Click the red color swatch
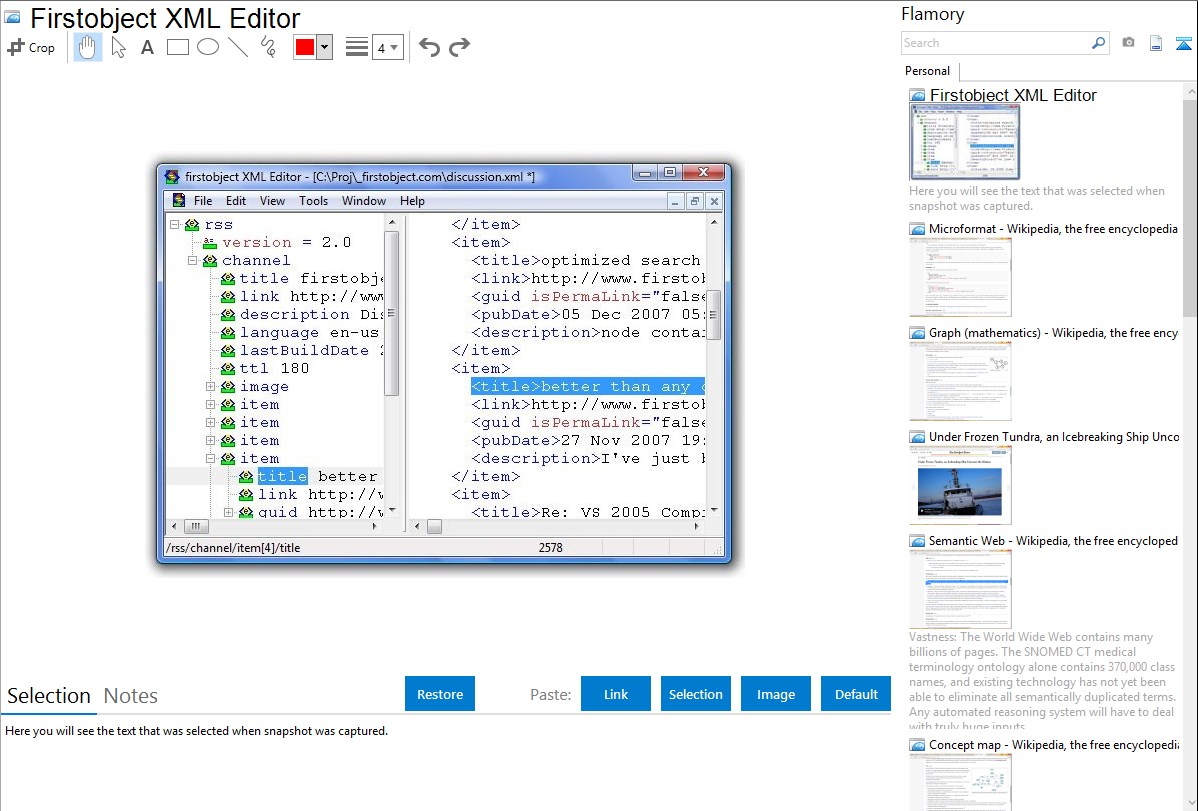The width and height of the screenshot is (1198, 811). (x=305, y=47)
